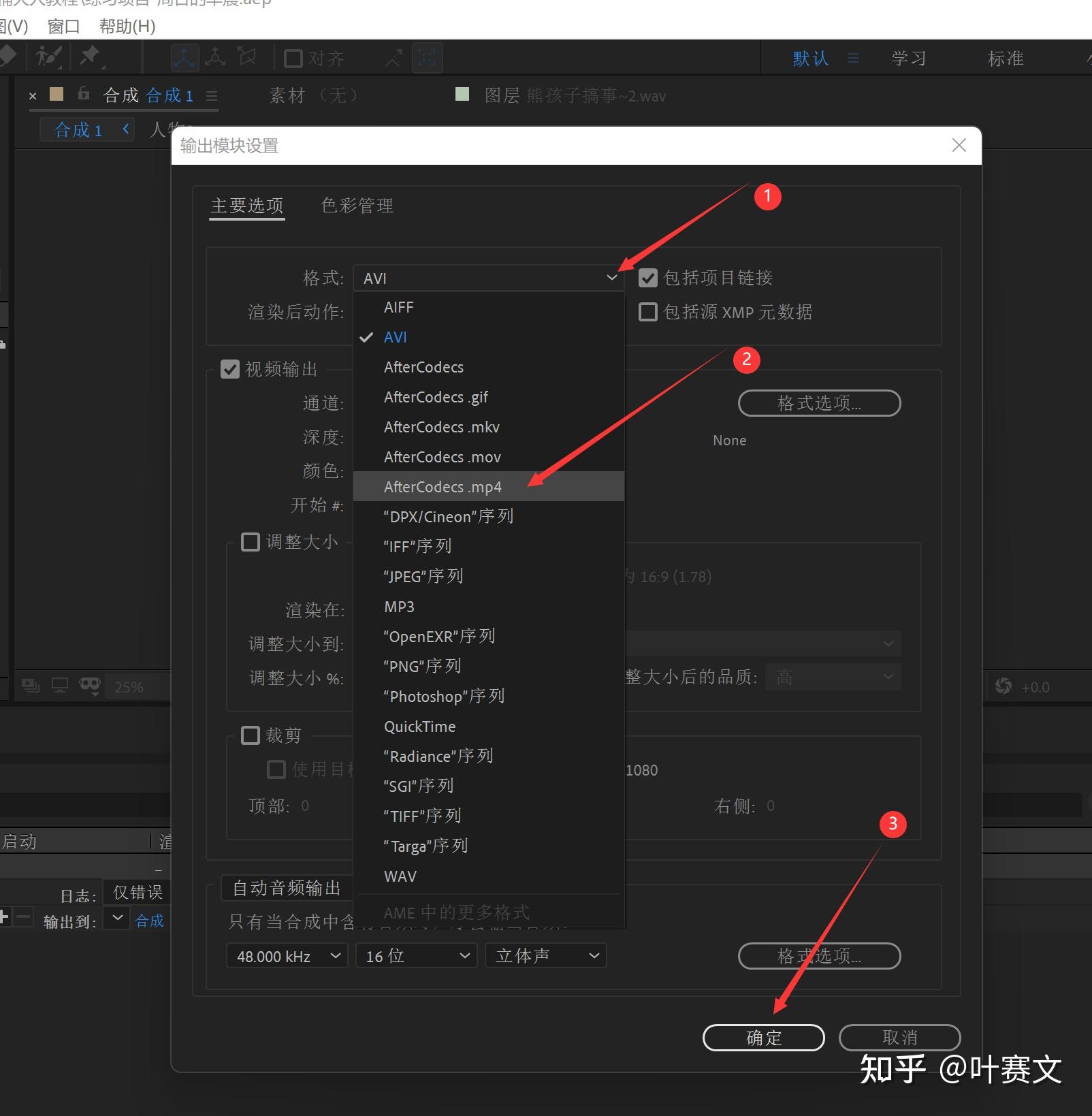This screenshot has height=1116, width=1092.
Task: Click the 3D glasses stereo view icon
Action: click(89, 686)
